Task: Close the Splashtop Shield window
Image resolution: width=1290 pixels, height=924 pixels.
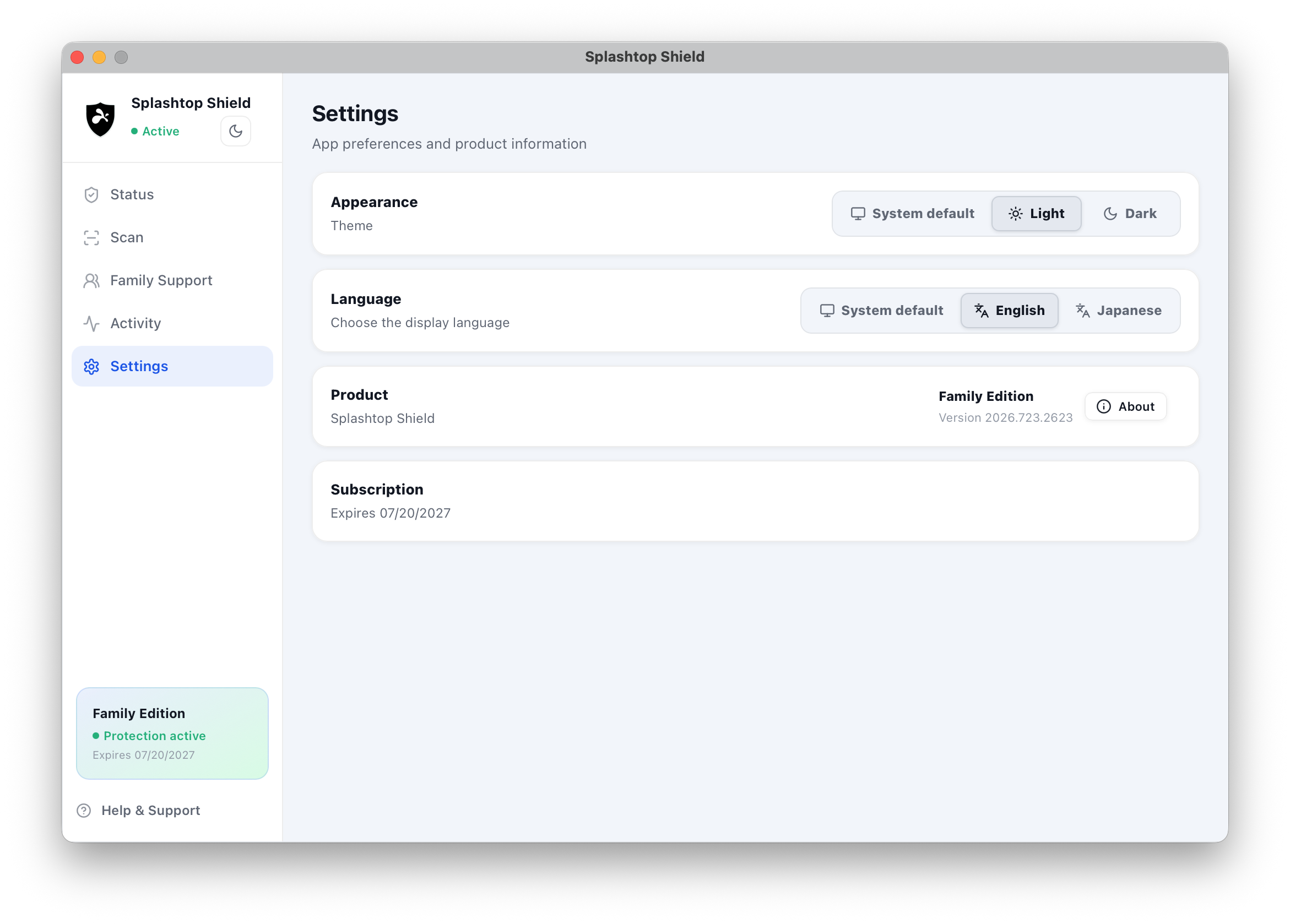Action: tap(77, 57)
